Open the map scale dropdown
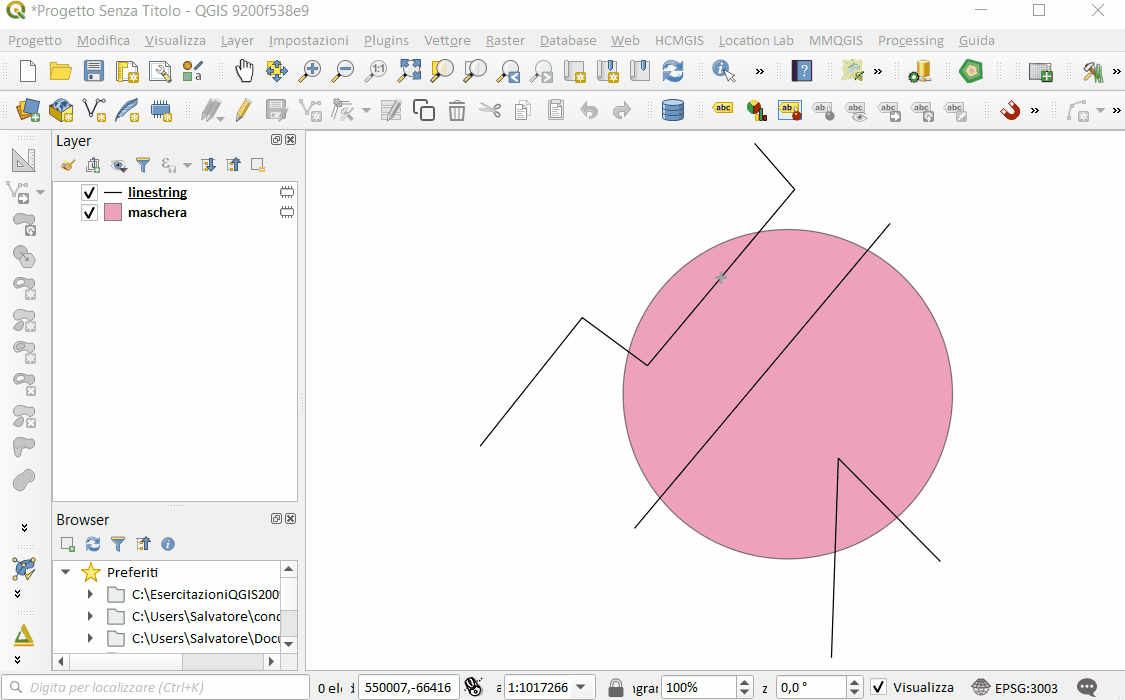 click(580, 688)
